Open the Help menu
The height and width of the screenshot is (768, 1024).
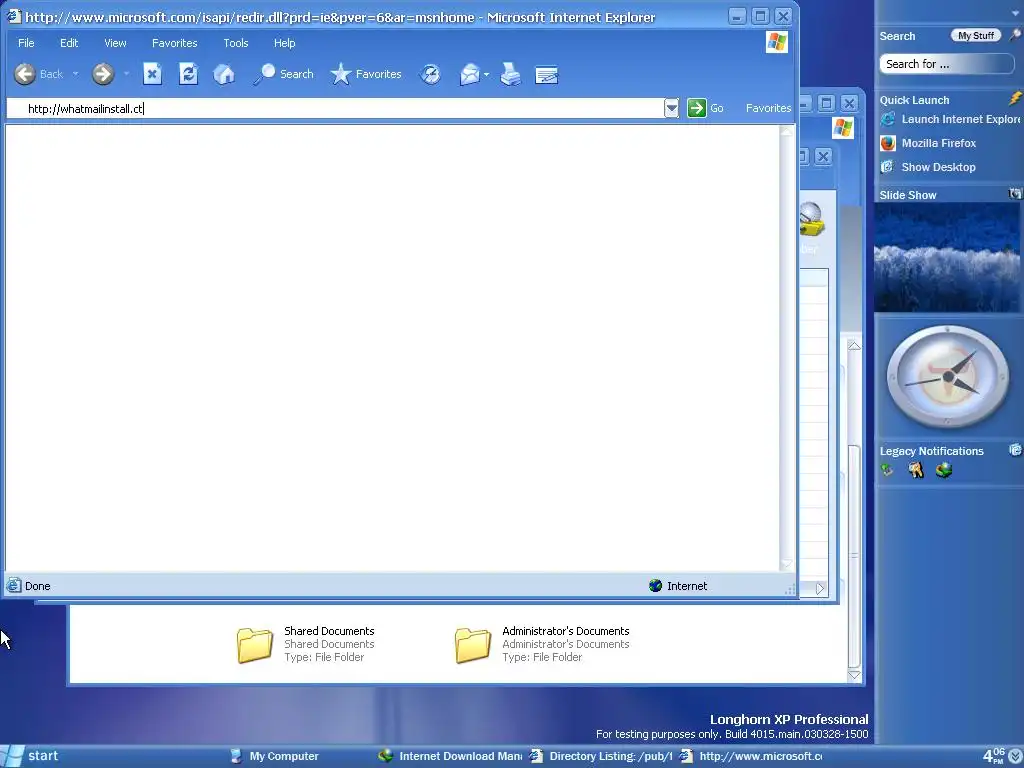[x=284, y=43]
